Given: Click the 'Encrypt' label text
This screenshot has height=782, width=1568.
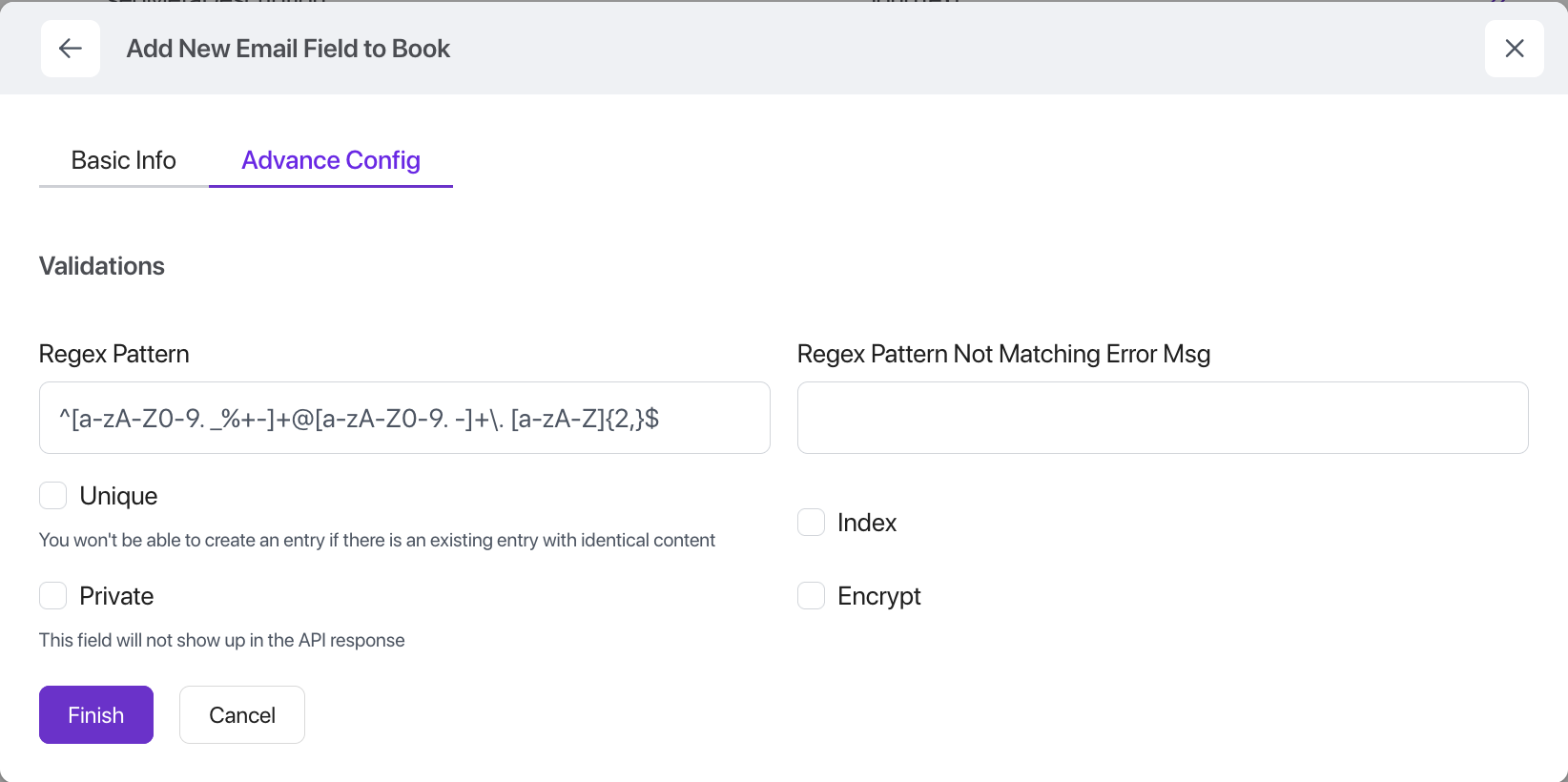Looking at the screenshot, I should 878,596.
